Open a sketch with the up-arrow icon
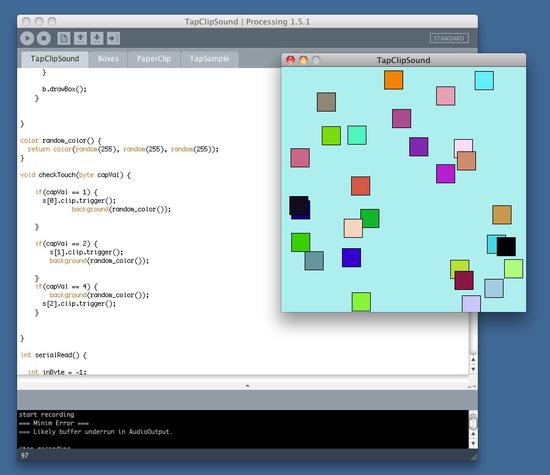 pyautogui.click(x=80, y=38)
